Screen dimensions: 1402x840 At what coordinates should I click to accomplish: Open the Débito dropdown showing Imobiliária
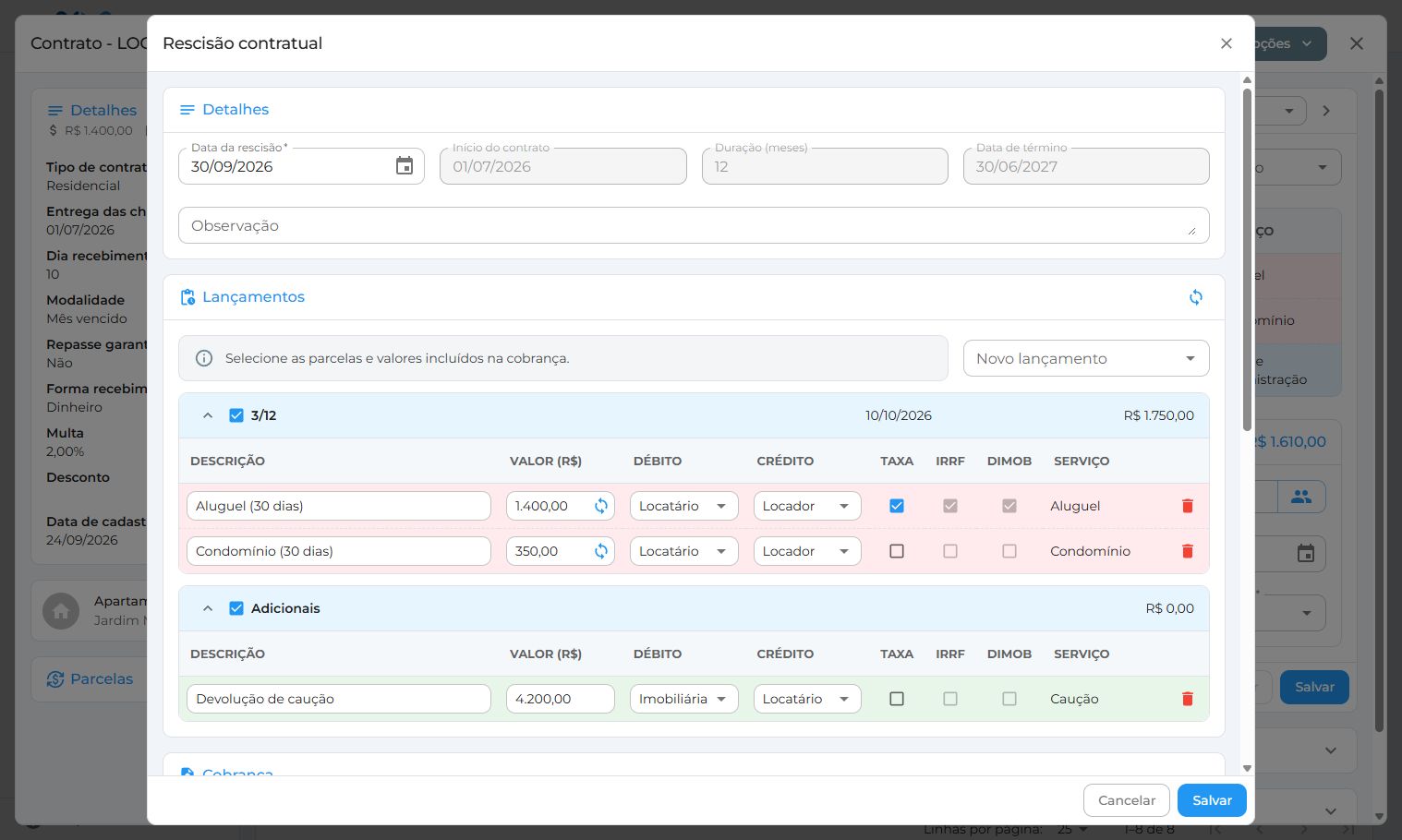tap(683, 699)
